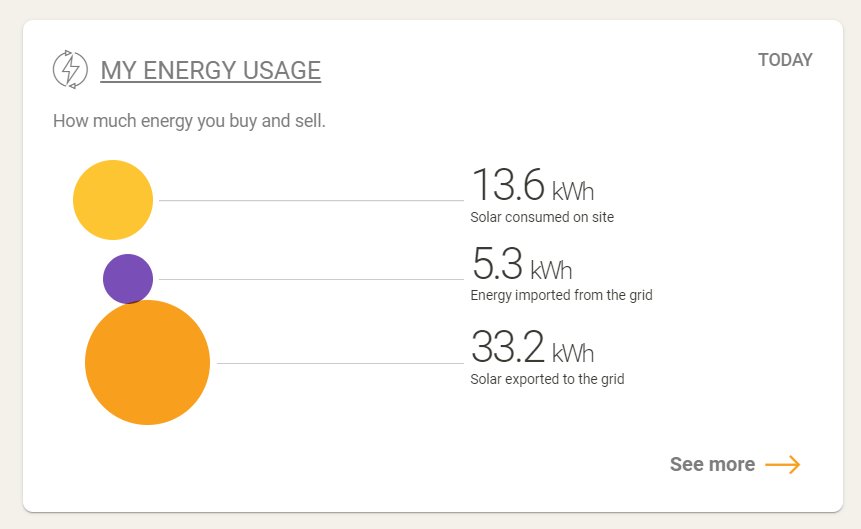This screenshot has width=861, height=529.
Task: Click the orange arrow beside See more
Action: tap(782, 464)
